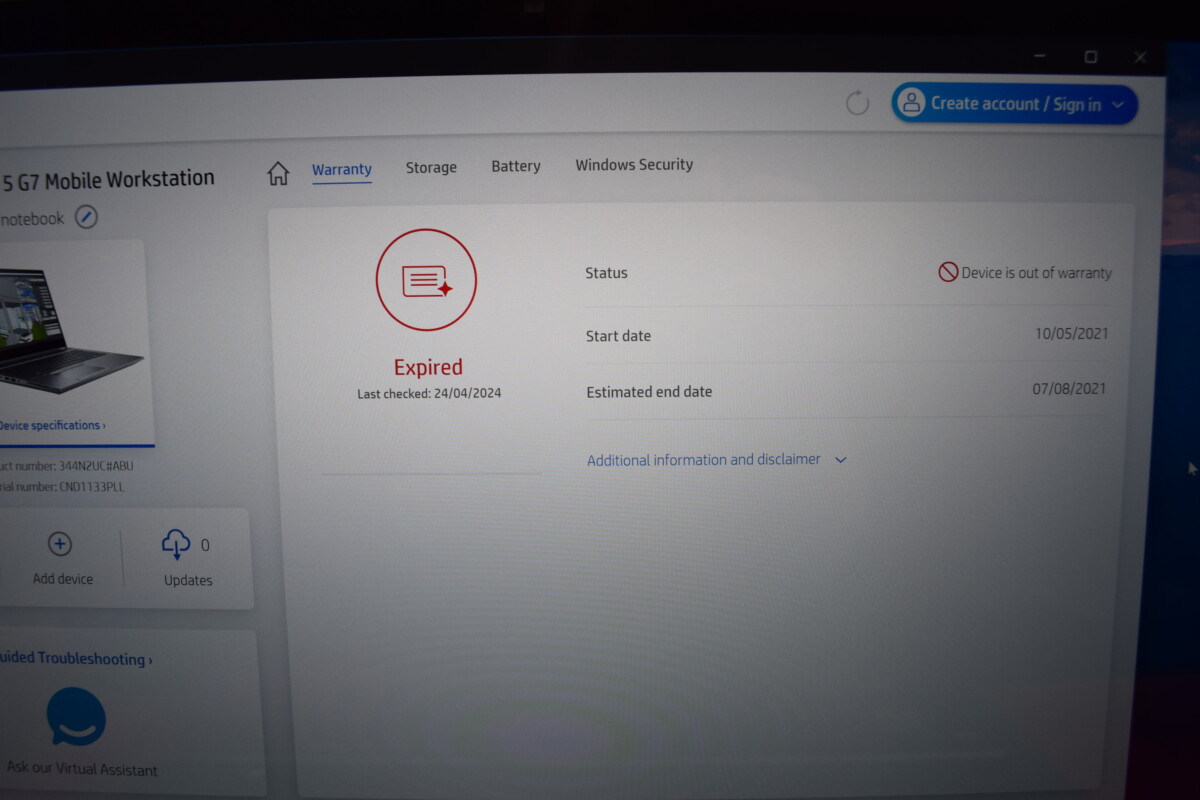The width and height of the screenshot is (1200, 800).
Task: Open the Windows Security tab
Action: (x=634, y=165)
